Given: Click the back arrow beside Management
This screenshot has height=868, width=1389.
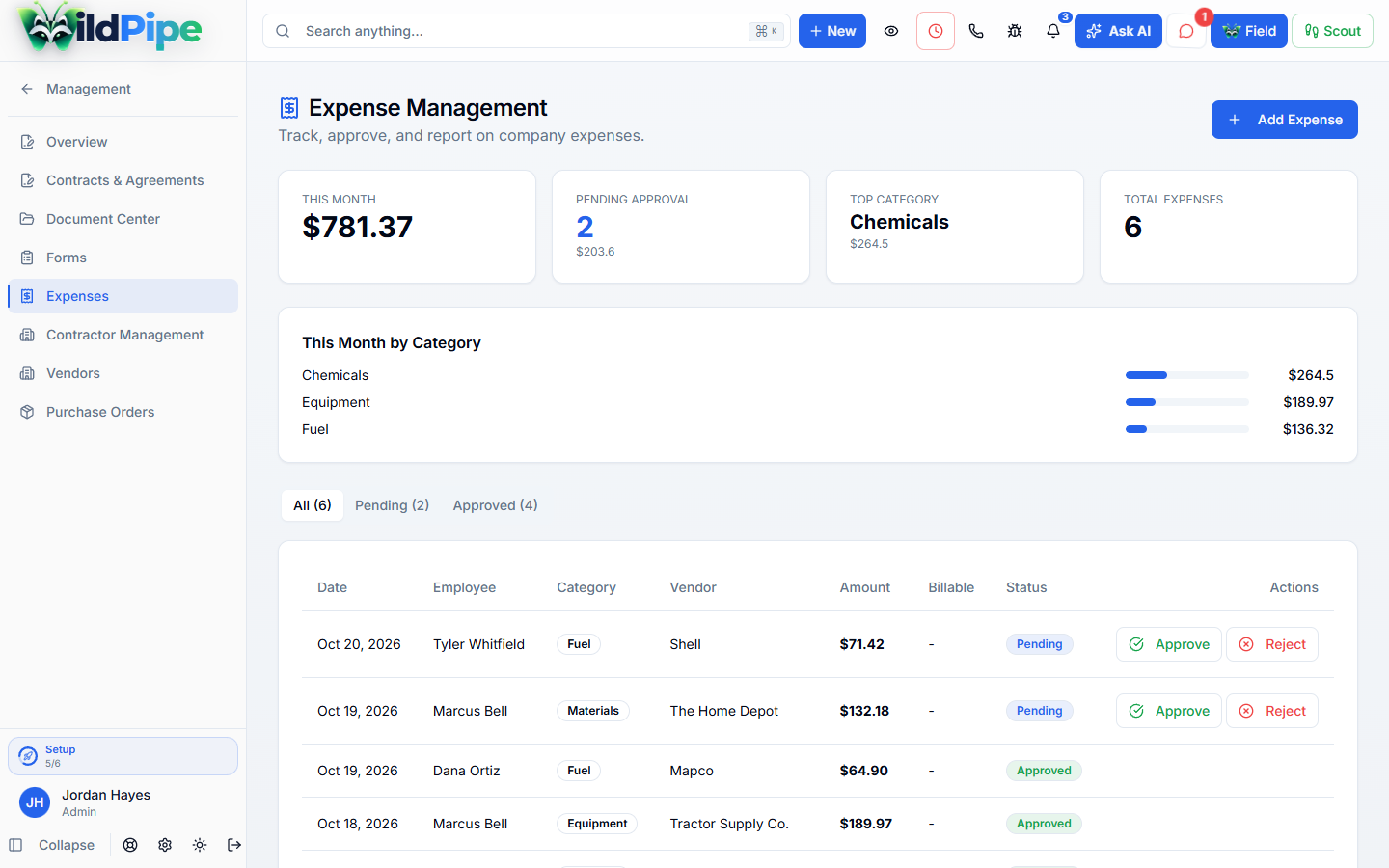Looking at the screenshot, I should click(x=27, y=89).
